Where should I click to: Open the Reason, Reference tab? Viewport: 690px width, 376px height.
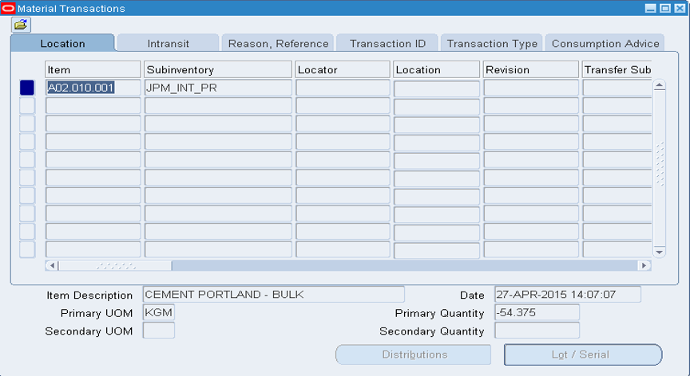coord(278,43)
